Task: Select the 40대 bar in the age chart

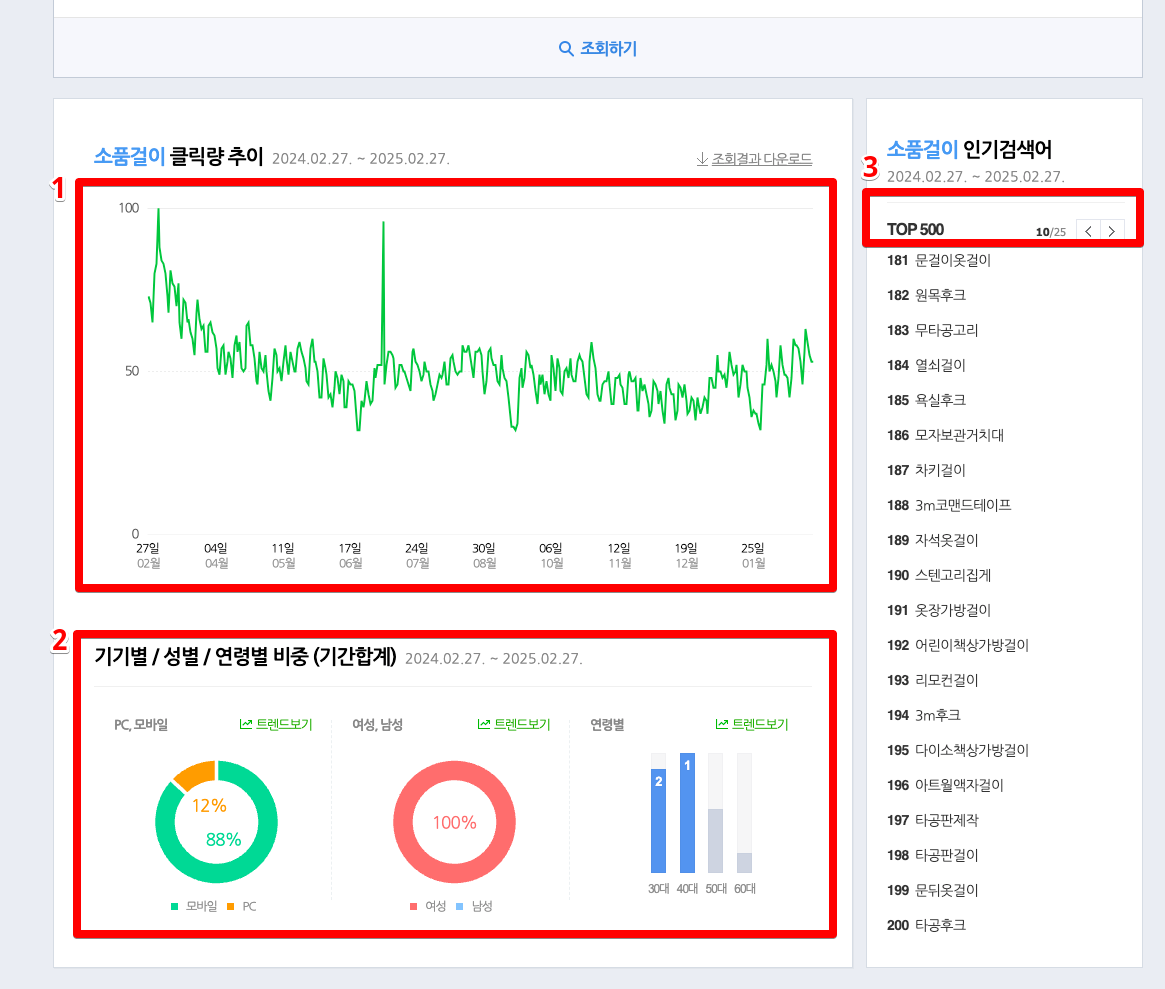Action: [x=686, y=810]
